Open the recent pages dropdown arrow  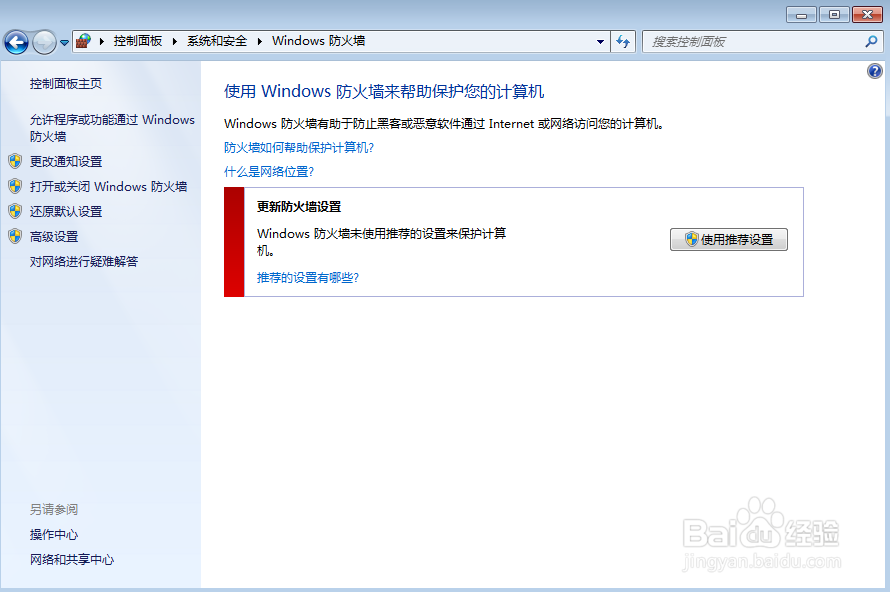(64, 43)
